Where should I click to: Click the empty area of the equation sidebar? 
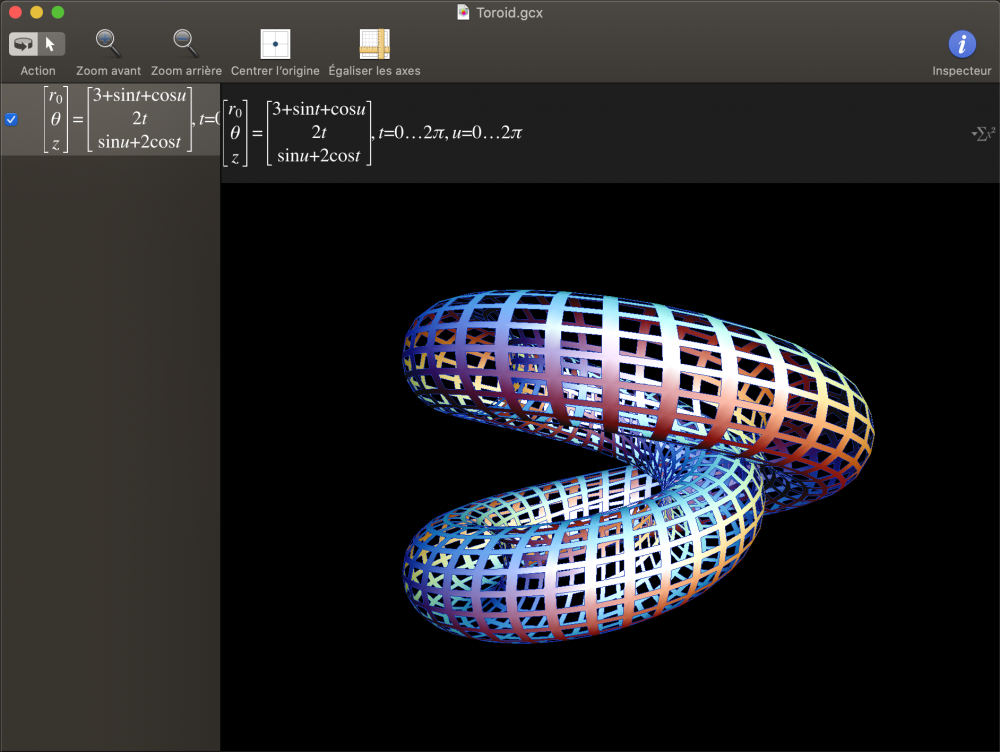[110, 450]
